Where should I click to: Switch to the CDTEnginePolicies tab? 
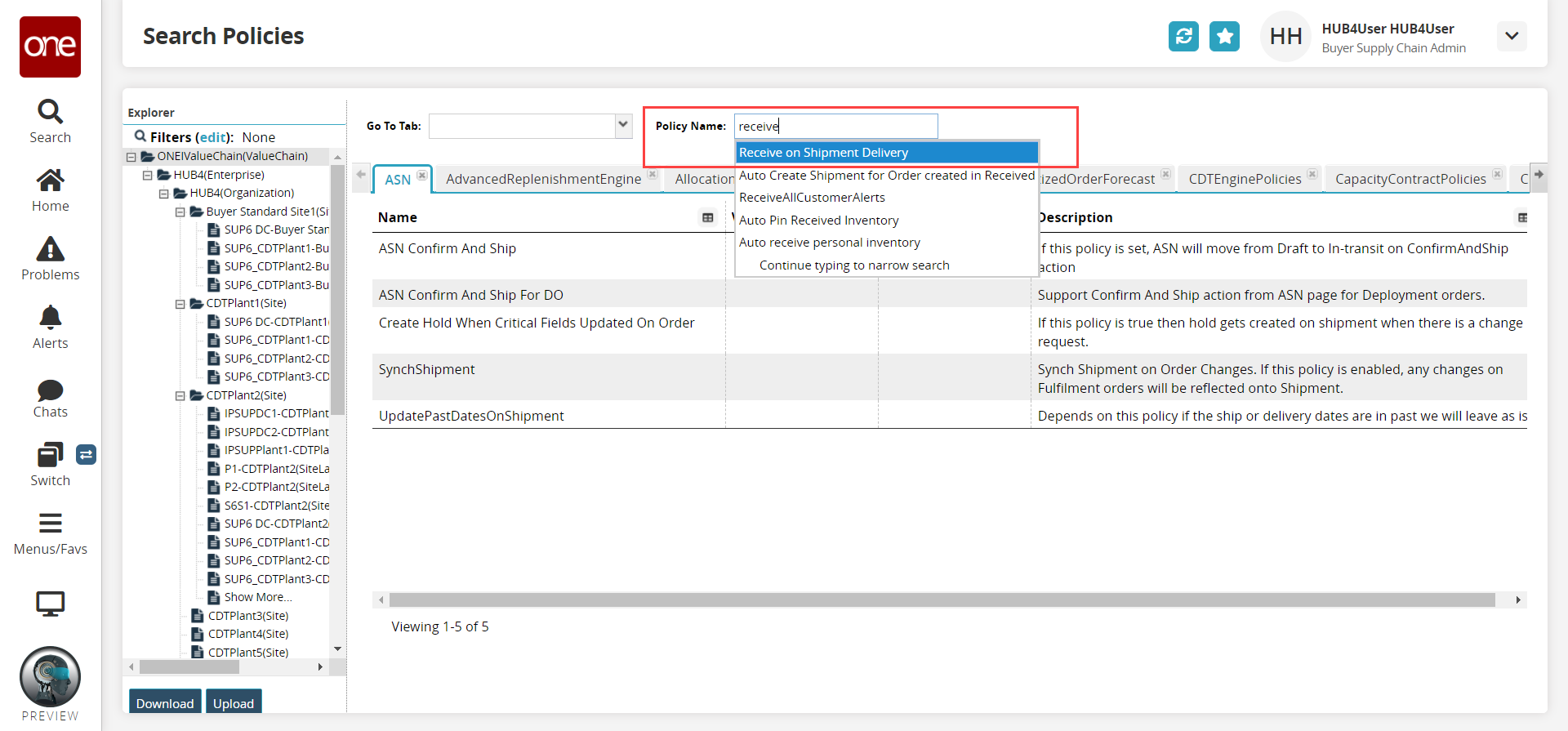coord(1245,179)
